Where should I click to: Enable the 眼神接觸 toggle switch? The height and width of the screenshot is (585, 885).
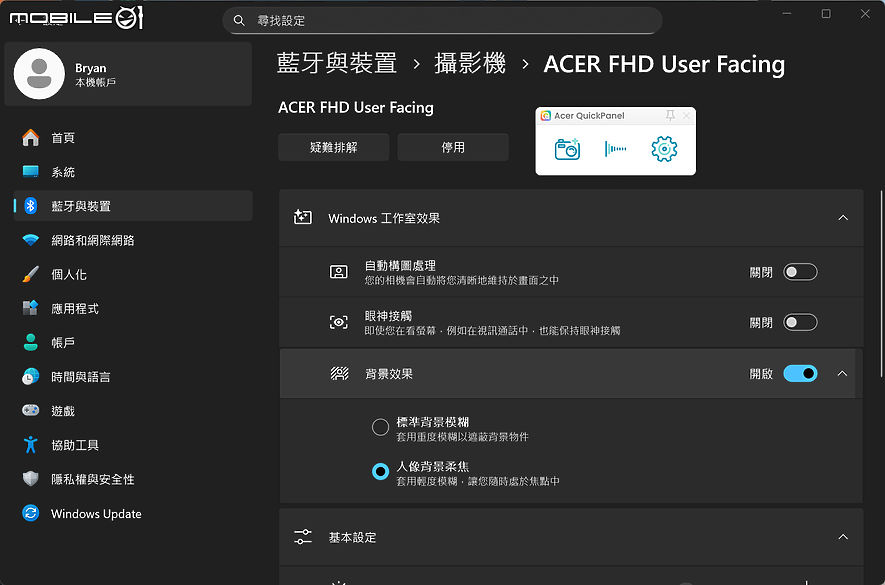800,322
